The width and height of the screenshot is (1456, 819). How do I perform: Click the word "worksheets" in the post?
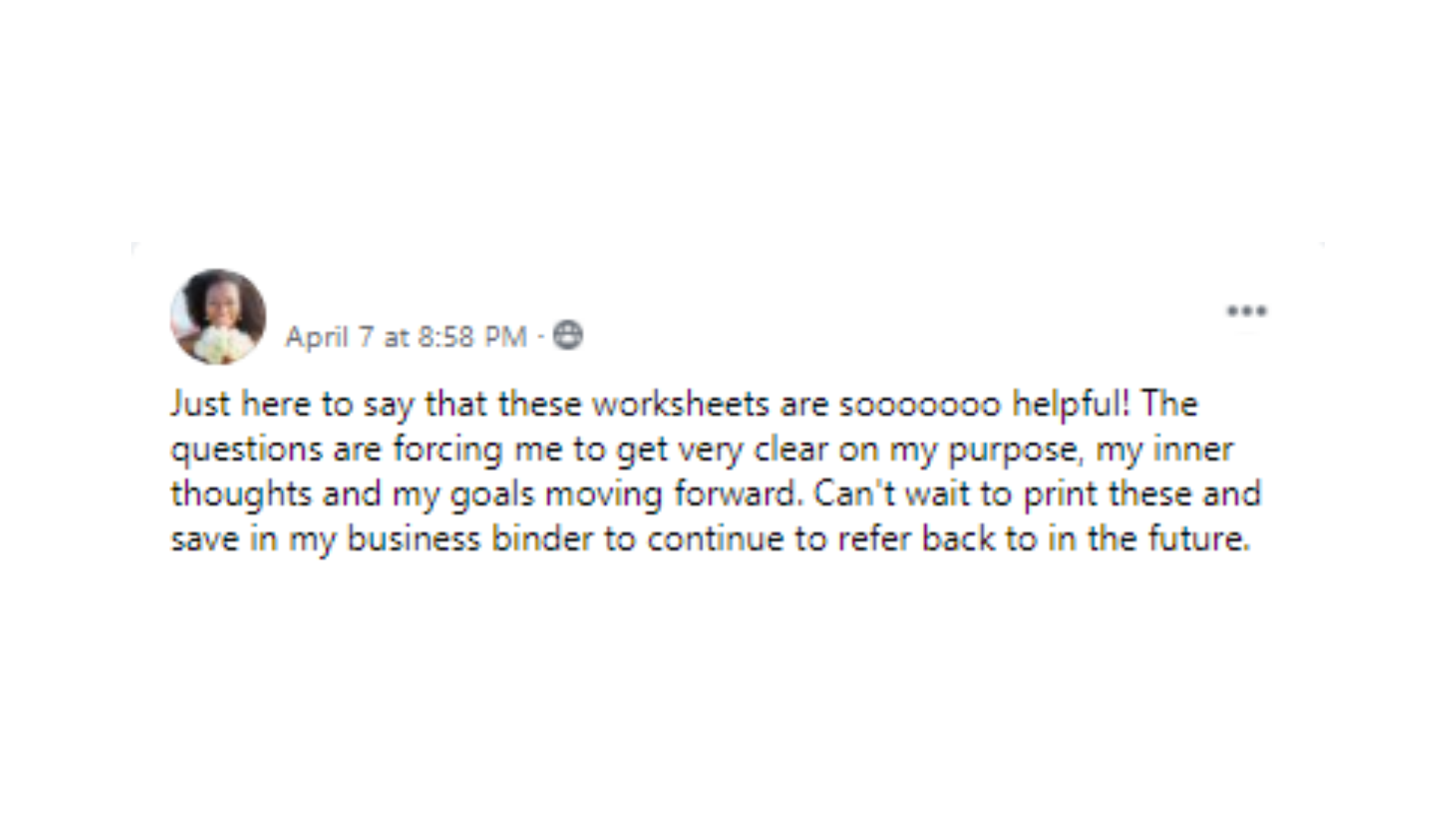(680, 403)
